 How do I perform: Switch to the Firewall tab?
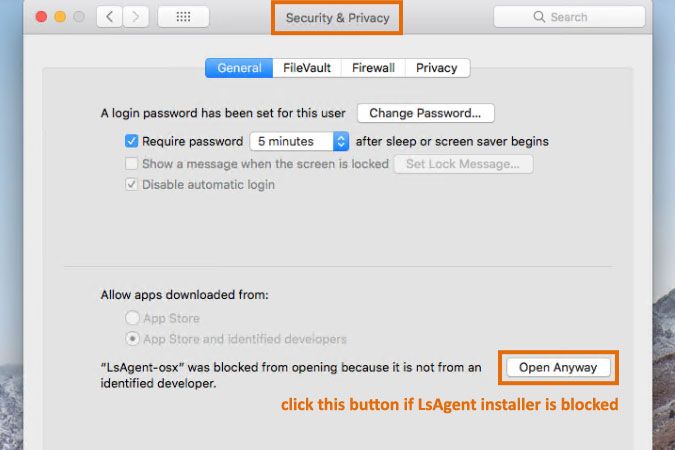373,68
